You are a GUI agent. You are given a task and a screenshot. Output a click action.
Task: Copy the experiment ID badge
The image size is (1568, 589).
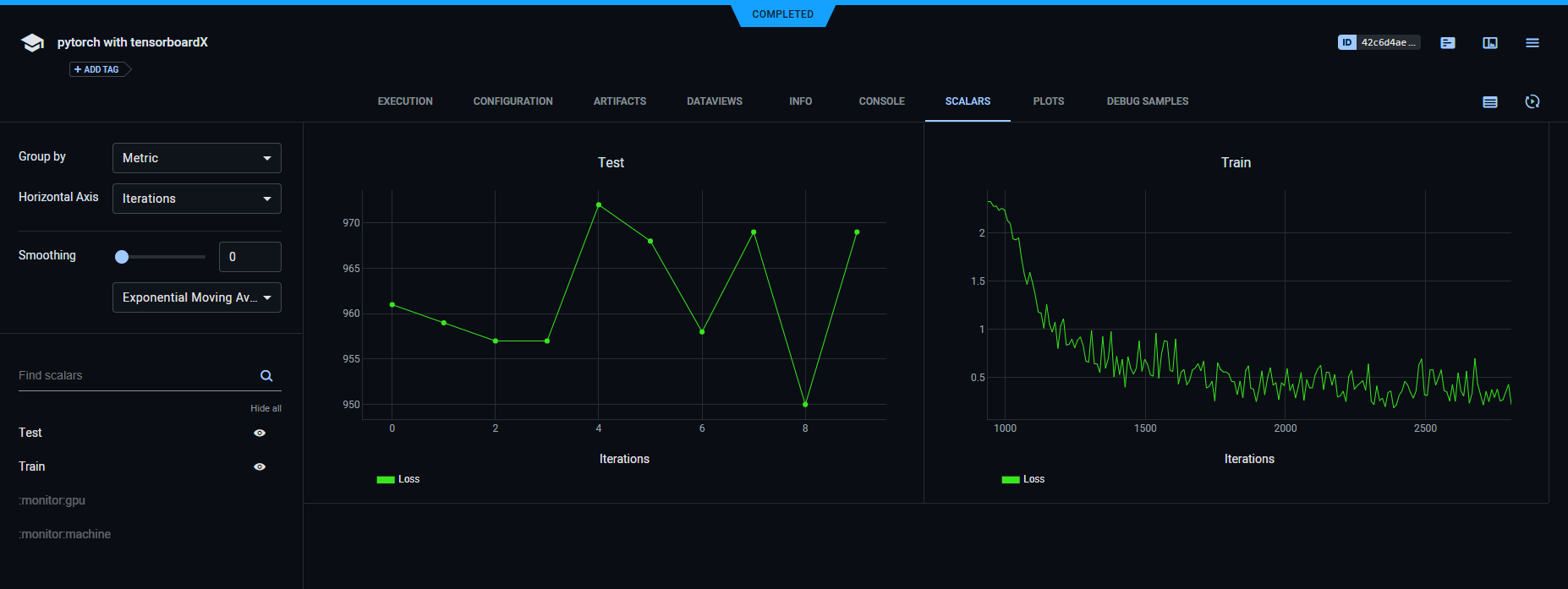pos(1379,42)
